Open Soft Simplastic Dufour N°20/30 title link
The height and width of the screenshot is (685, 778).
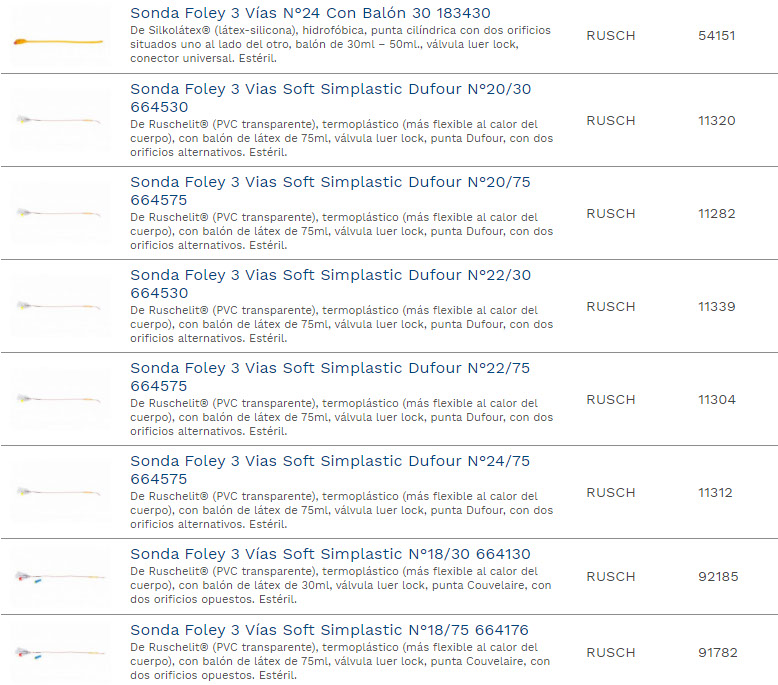(330, 97)
